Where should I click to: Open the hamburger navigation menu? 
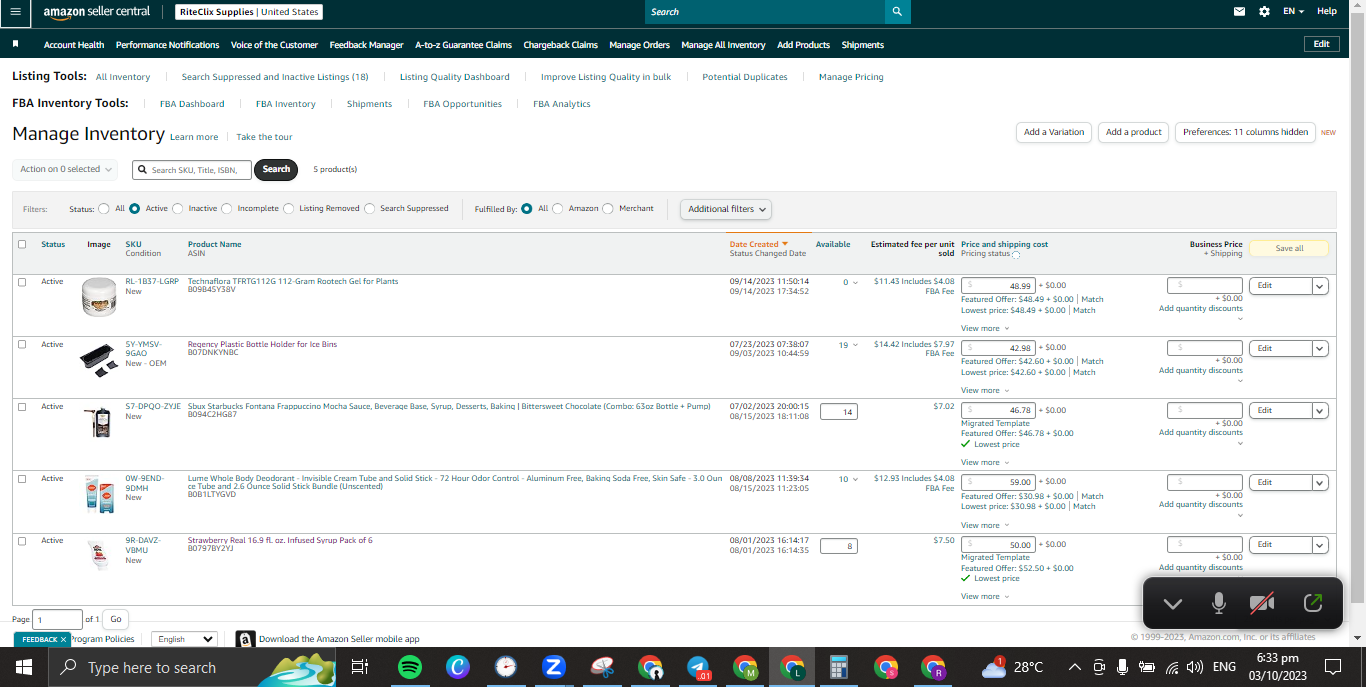tap(15, 11)
